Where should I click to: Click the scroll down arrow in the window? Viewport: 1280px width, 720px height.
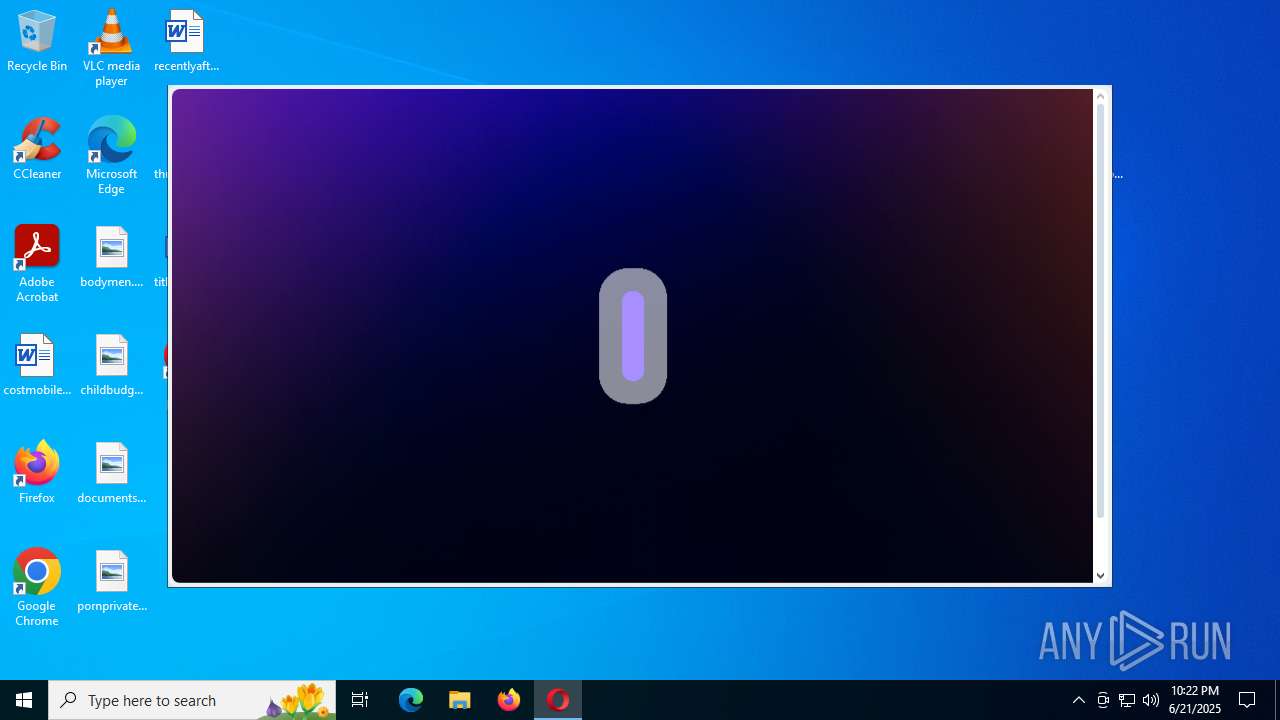tap(1100, 576)
